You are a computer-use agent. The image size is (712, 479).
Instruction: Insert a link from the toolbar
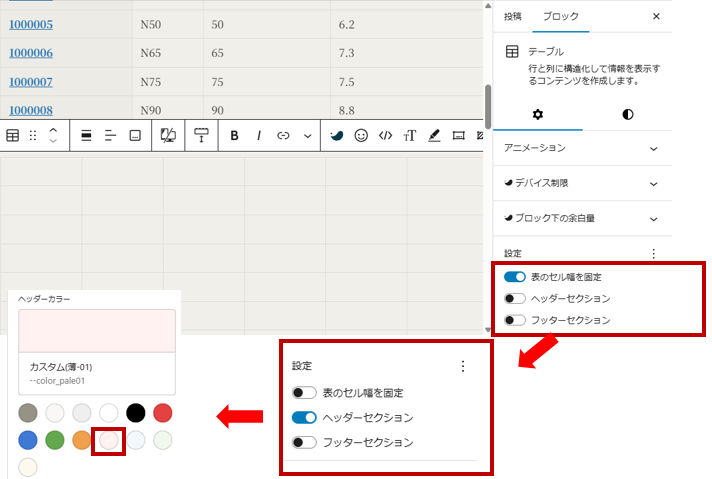283,135
